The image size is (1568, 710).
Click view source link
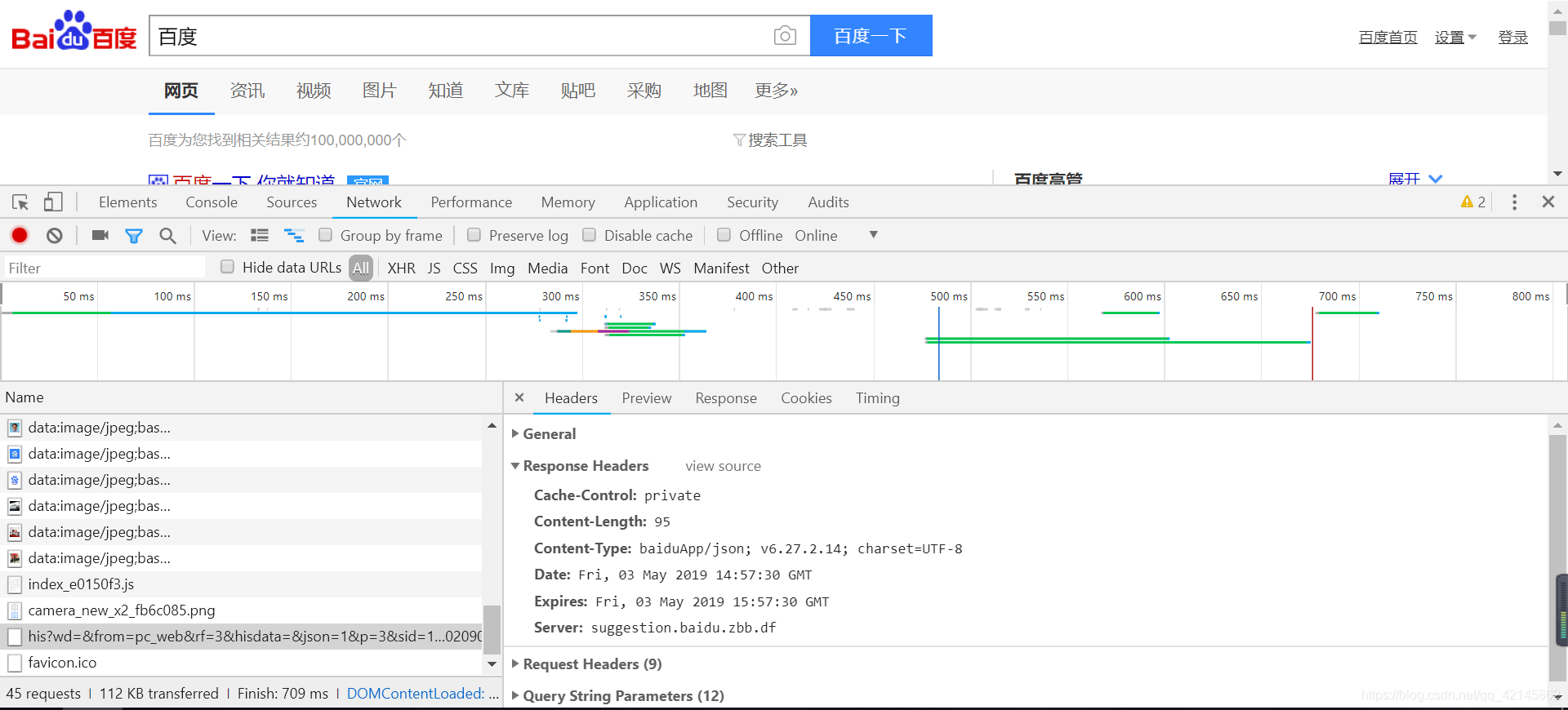723,466
